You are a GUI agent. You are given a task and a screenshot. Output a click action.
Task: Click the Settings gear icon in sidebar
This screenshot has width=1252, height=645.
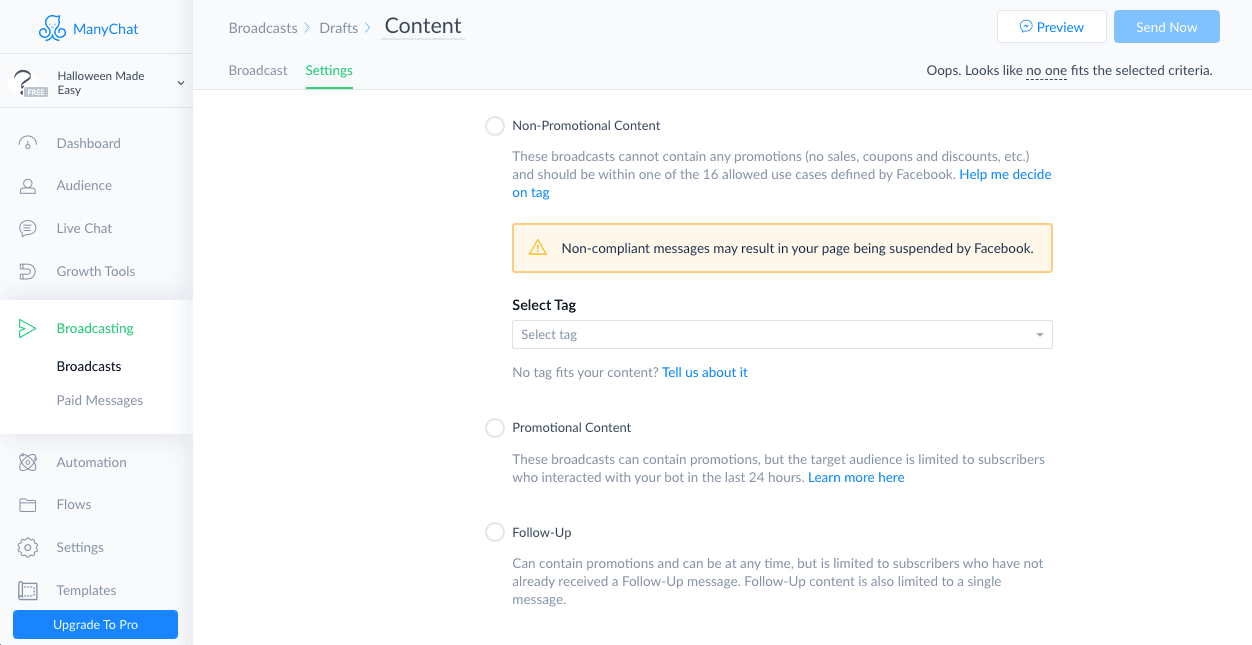(28, 548)
